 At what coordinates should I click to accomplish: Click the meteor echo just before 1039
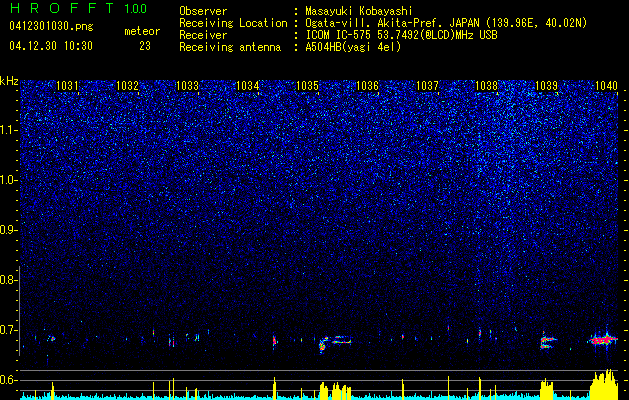[547, 342]
